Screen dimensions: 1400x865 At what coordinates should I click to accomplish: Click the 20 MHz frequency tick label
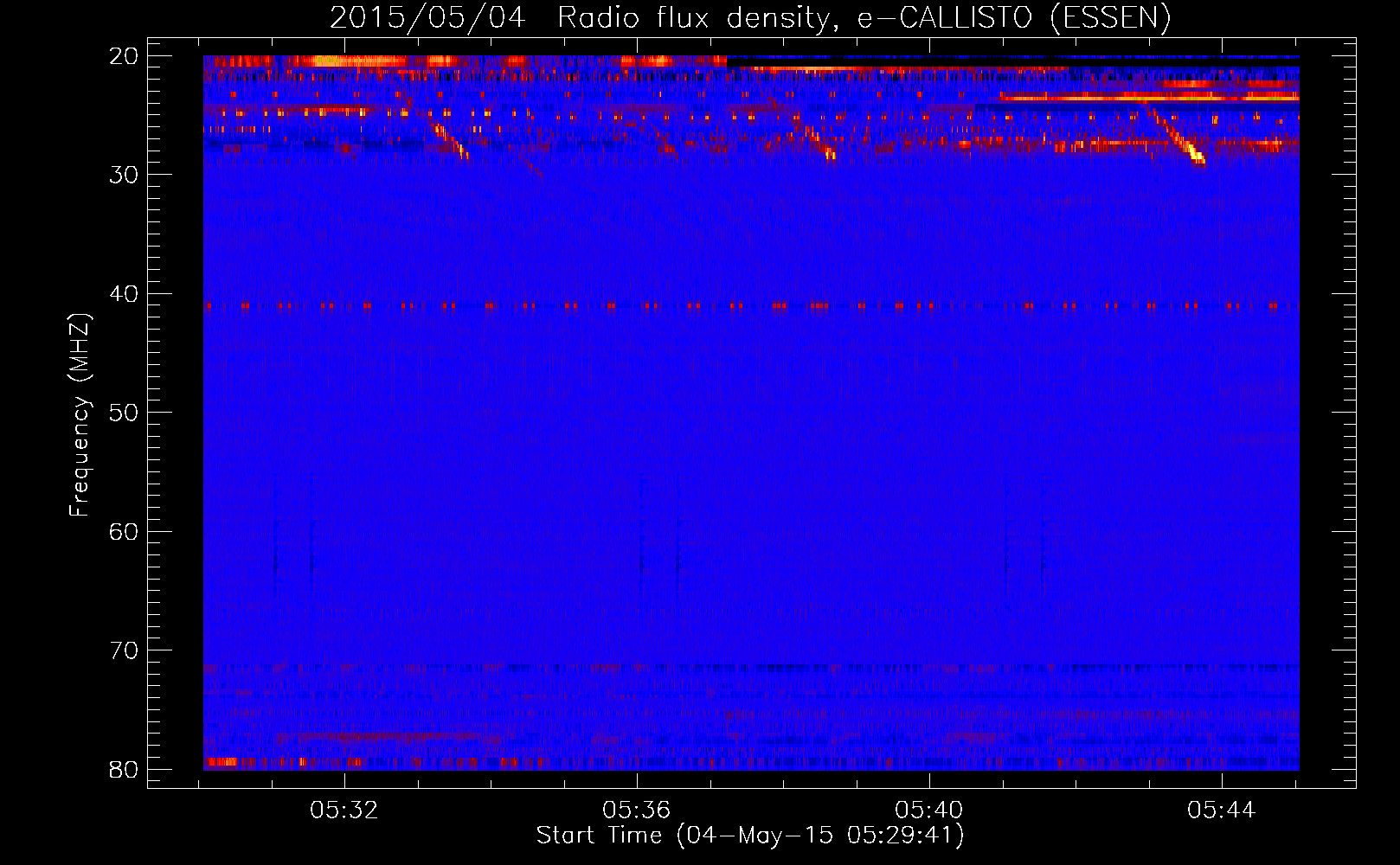click(124, 56)
